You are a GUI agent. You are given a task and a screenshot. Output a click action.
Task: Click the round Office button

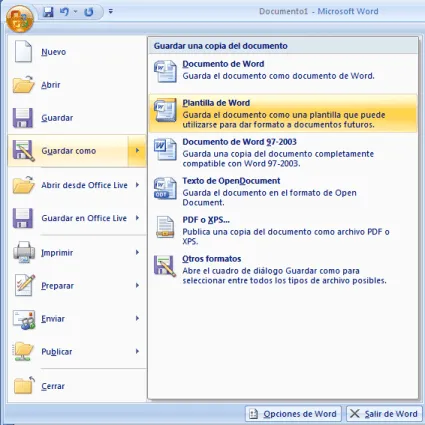20,19
